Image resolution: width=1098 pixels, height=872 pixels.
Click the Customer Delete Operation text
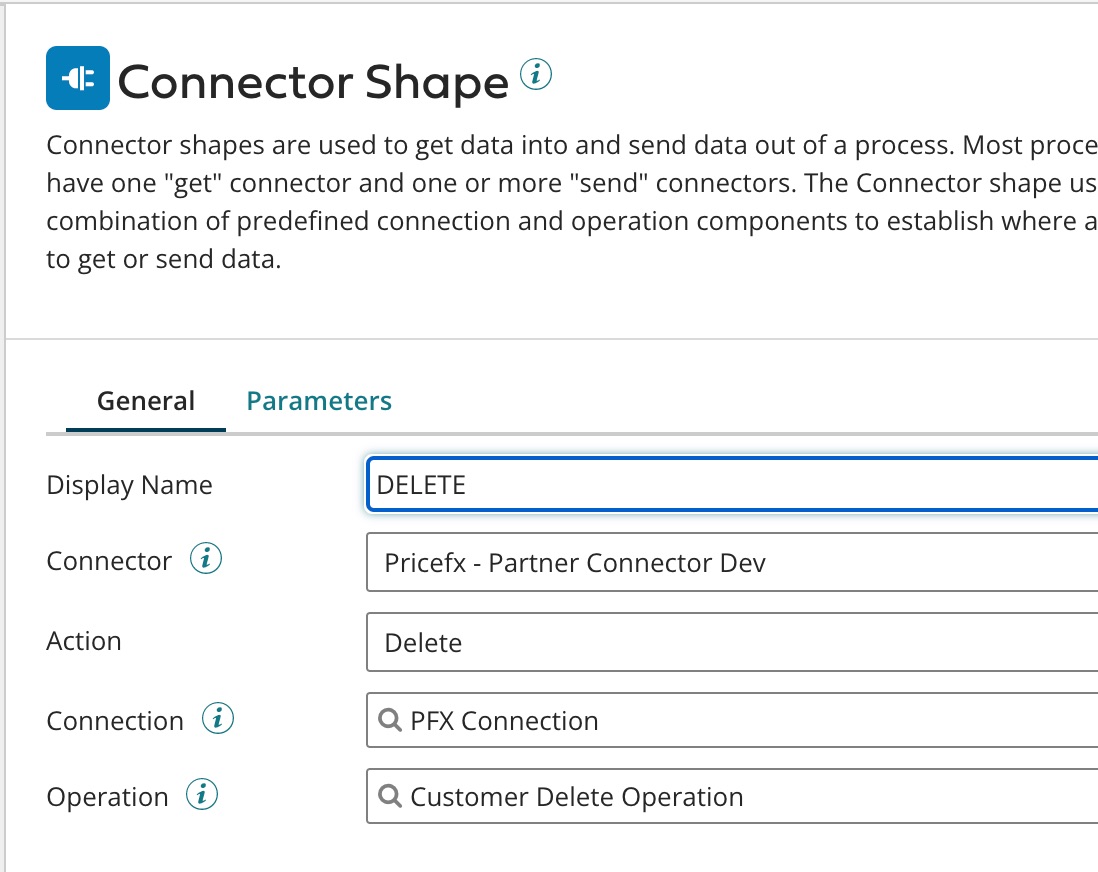pos(577,797)
